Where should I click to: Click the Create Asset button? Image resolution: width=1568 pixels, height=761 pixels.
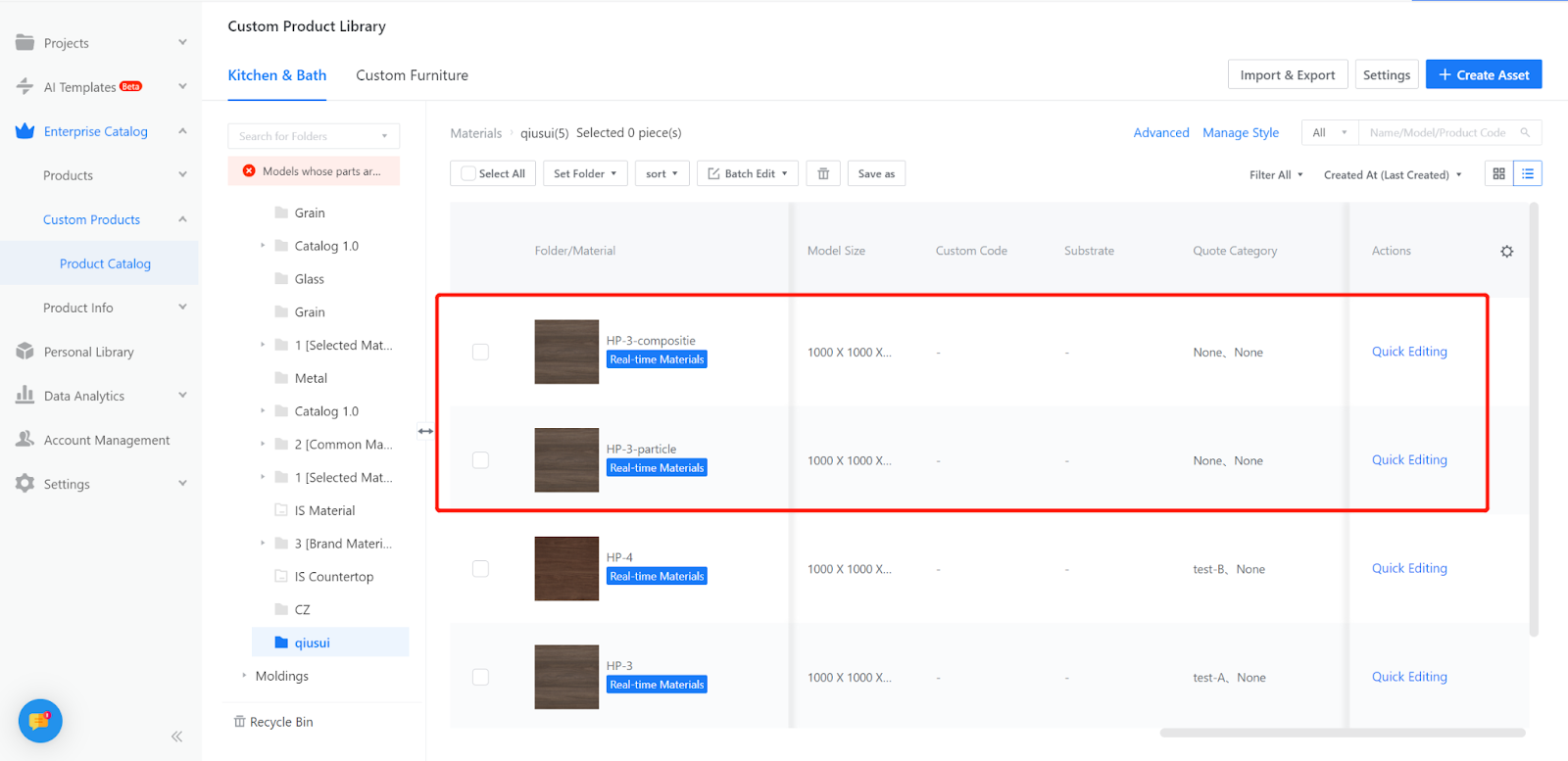[x=1483, y=74]
